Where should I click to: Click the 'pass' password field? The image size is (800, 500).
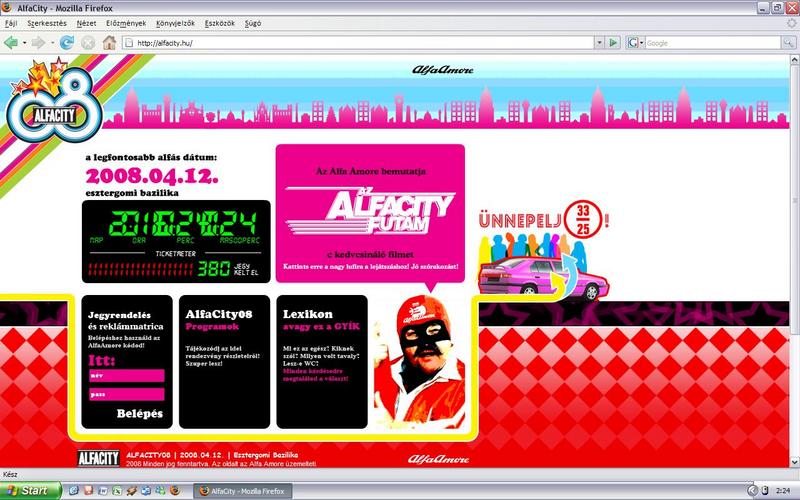coord(127,394)
